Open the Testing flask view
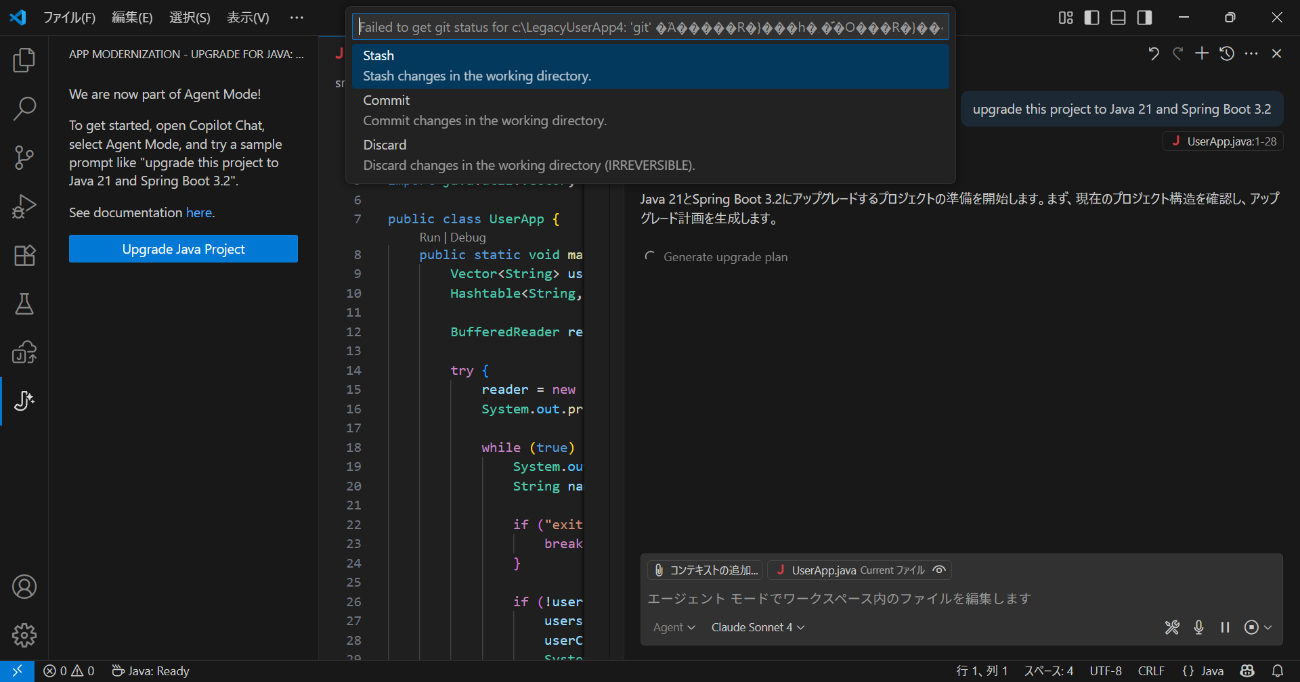1300x682 pixels. coord(24,303)
